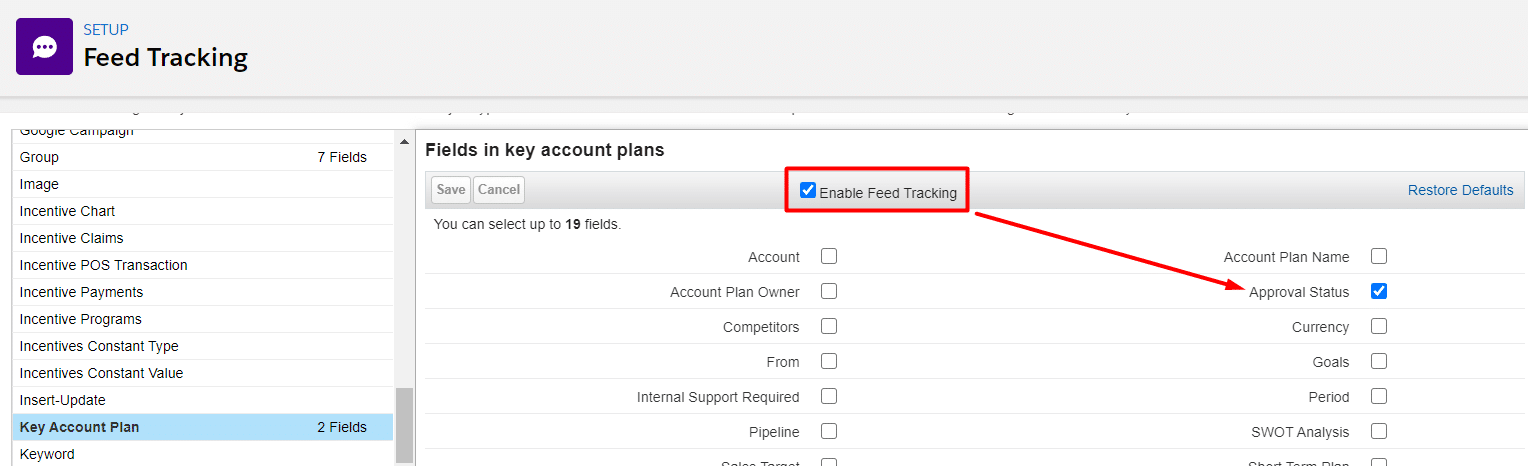The width and height of the screenshot is (1528, 466).
Task: Select Key Account Plan in object list
Action: click(x=80, y=427)
